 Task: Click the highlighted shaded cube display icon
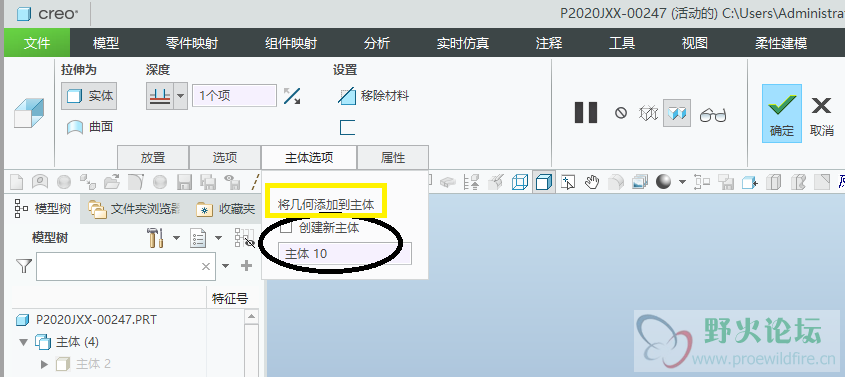pos(544,182)
